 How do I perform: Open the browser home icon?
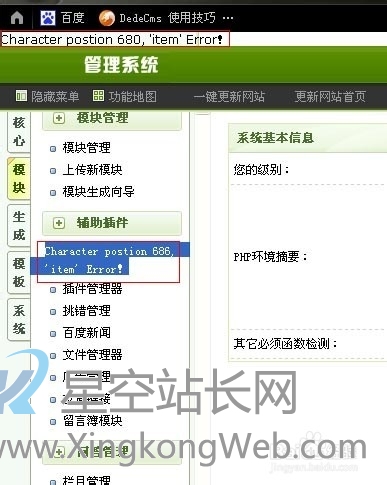pos(17,17)
